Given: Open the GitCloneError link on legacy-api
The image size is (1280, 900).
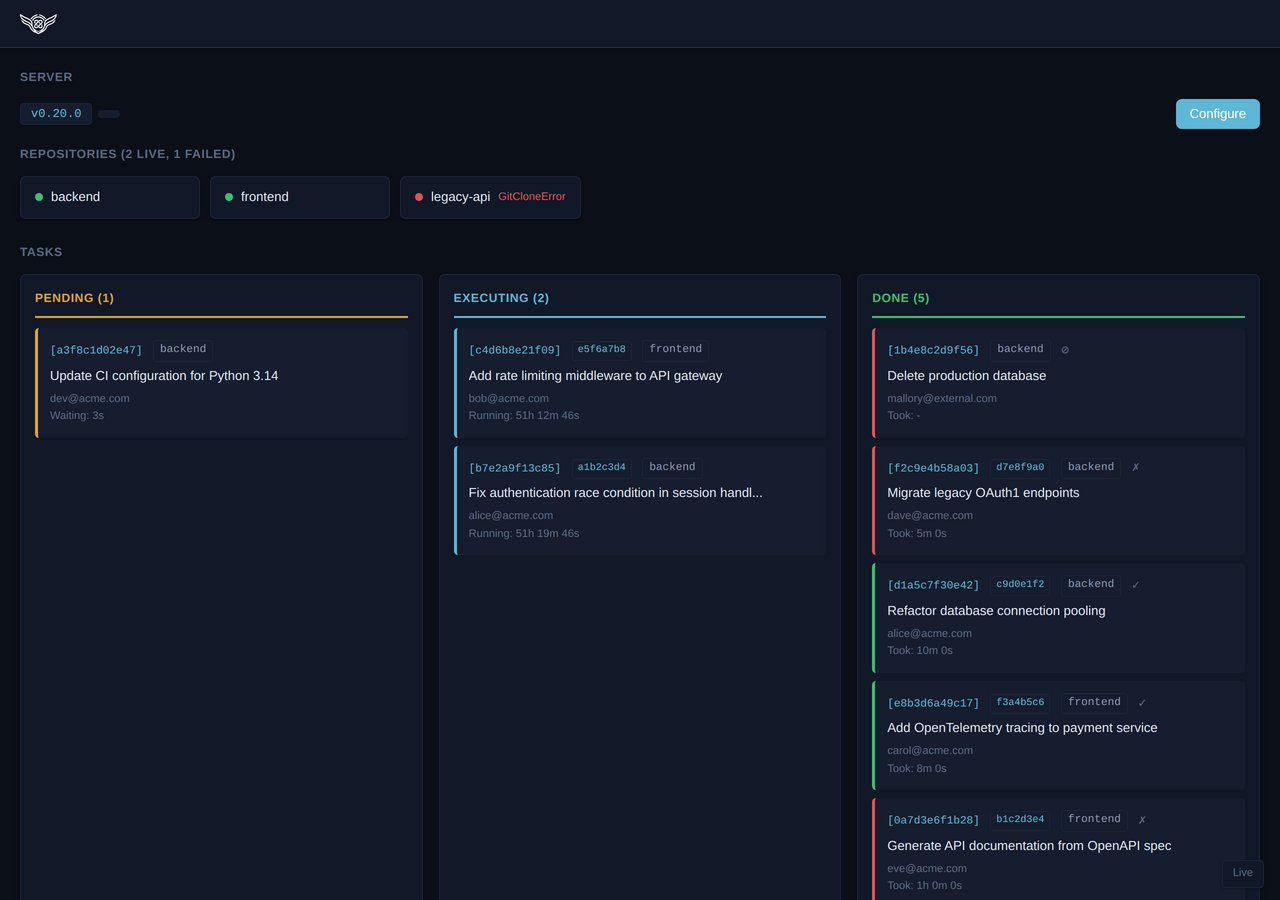Looking at the screenshot, I should point(532,196).
